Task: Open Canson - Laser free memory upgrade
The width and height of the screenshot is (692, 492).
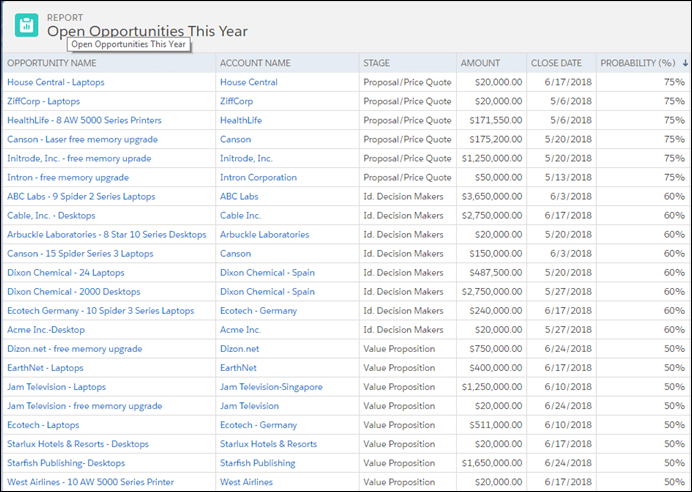Action: [82, 139]
